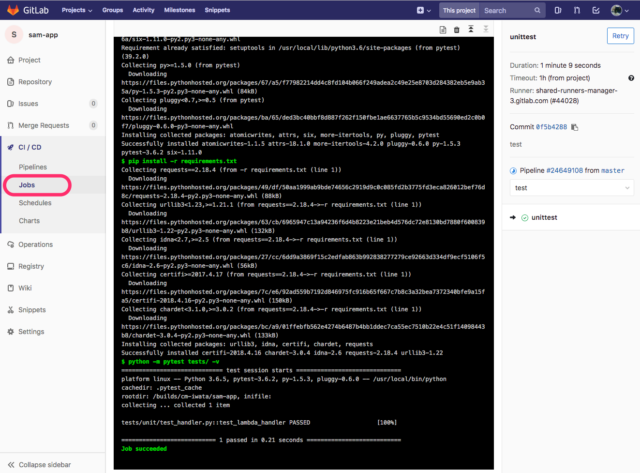
Task: Open Wiki in the sidebar
Action: [24, 288]
